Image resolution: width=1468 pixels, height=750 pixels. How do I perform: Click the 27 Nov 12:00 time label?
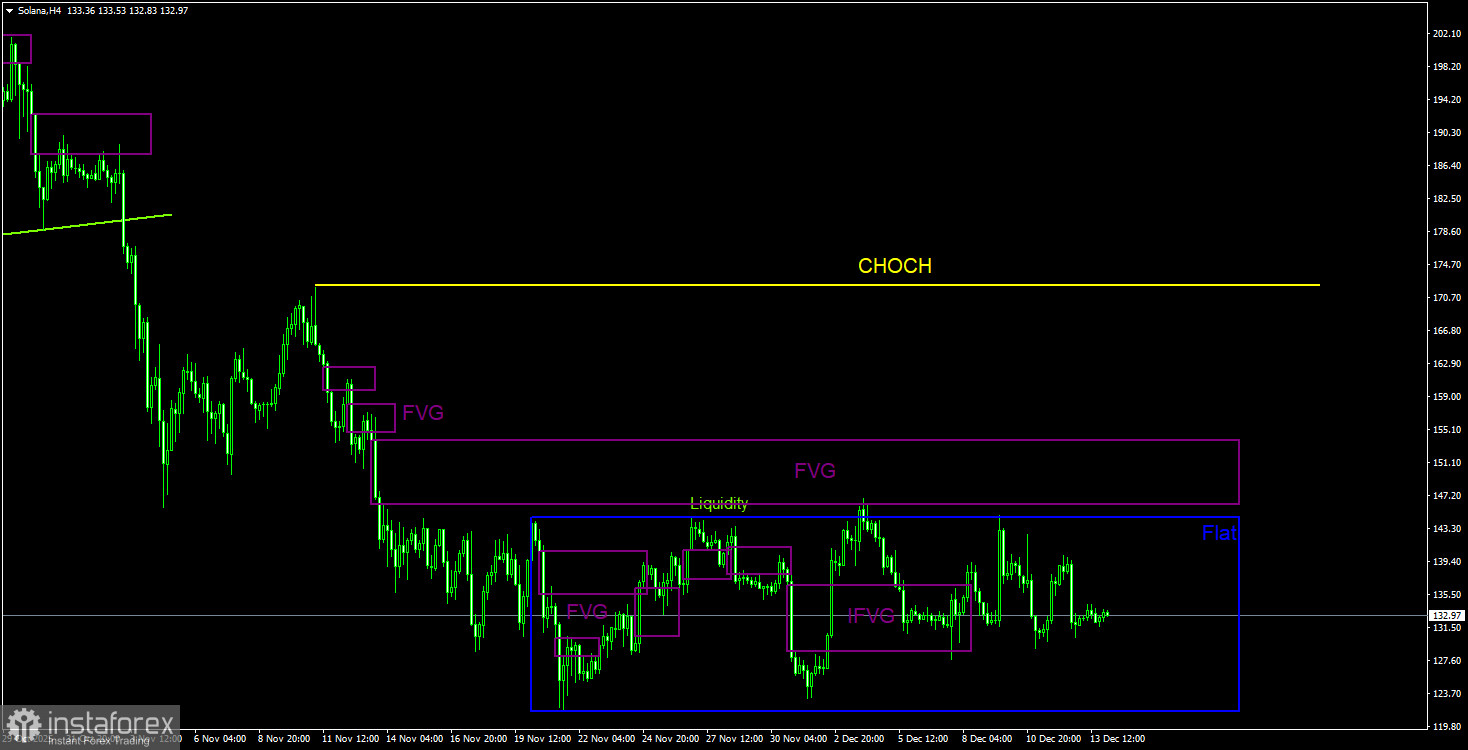click(734, 739)
